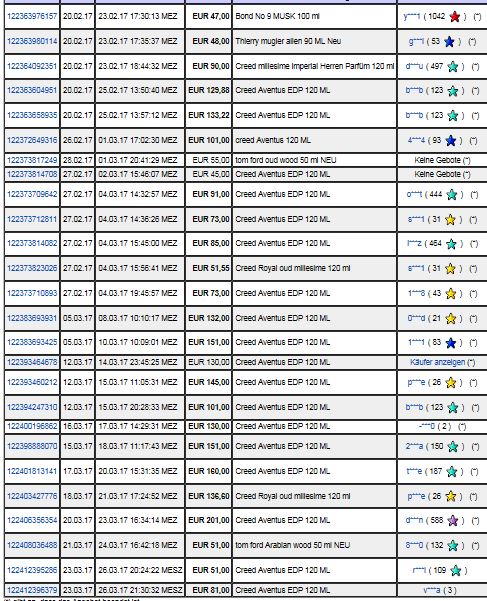Select 'Keine Gebote' in the EUR 55,00 row

[437, 160]
